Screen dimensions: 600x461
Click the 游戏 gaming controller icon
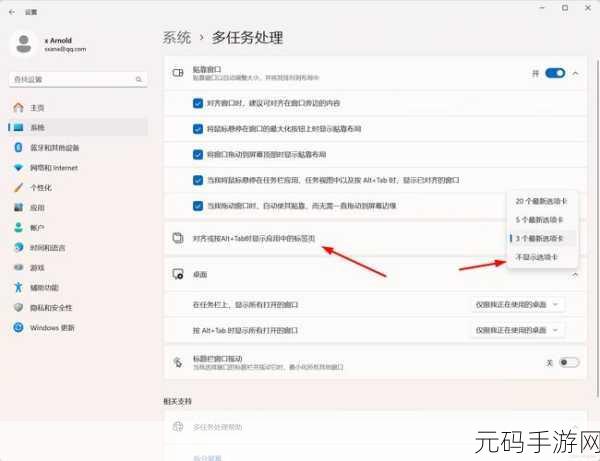[x=18, y=267]
